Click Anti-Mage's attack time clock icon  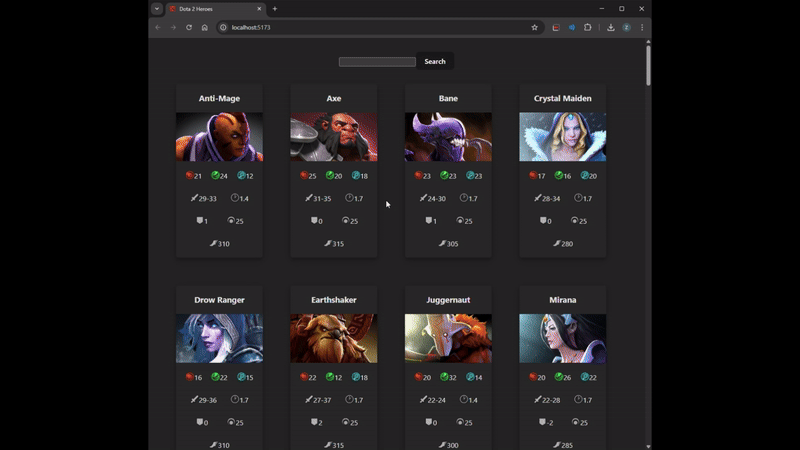point(235,197)
